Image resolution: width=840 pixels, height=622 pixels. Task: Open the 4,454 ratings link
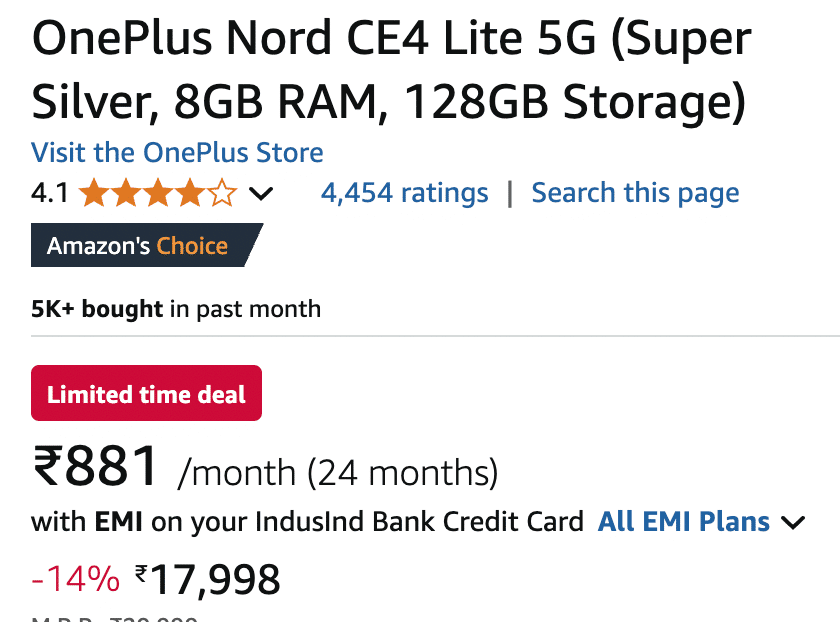404,192
